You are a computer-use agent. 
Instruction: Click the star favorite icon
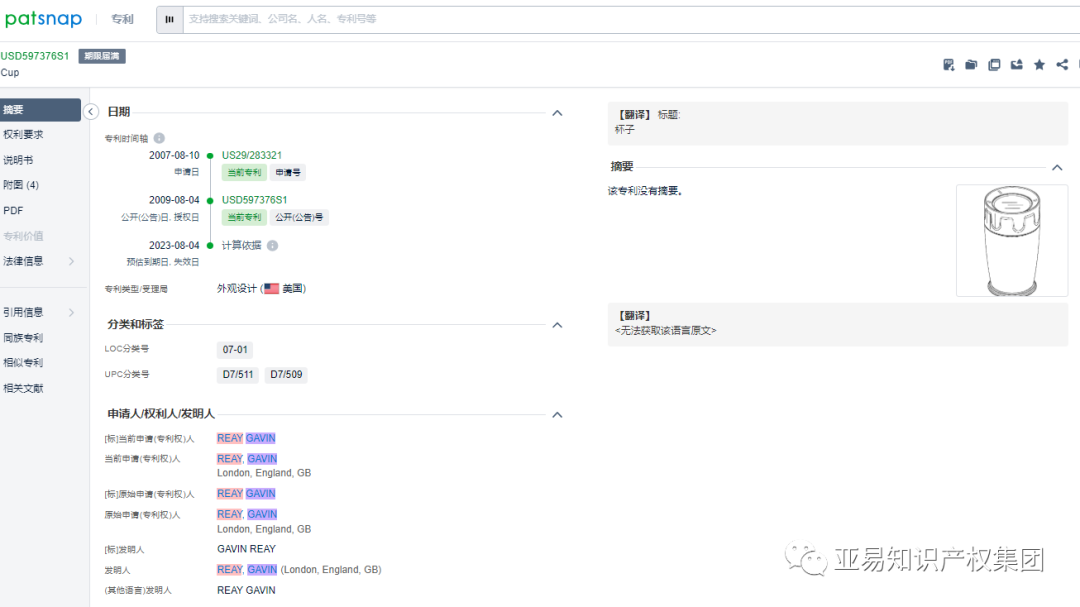point(1039,65)
